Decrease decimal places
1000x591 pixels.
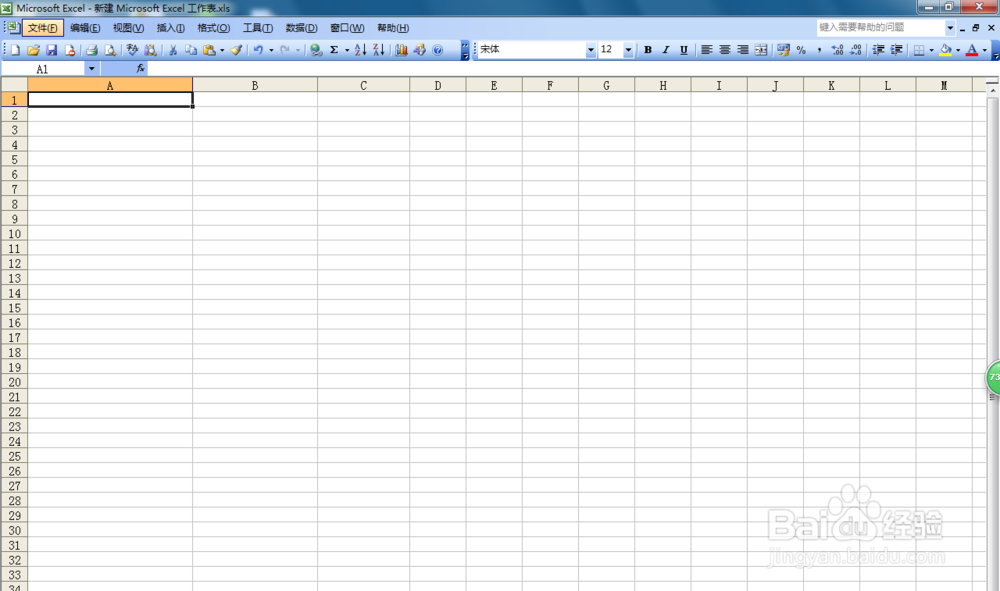856,50
